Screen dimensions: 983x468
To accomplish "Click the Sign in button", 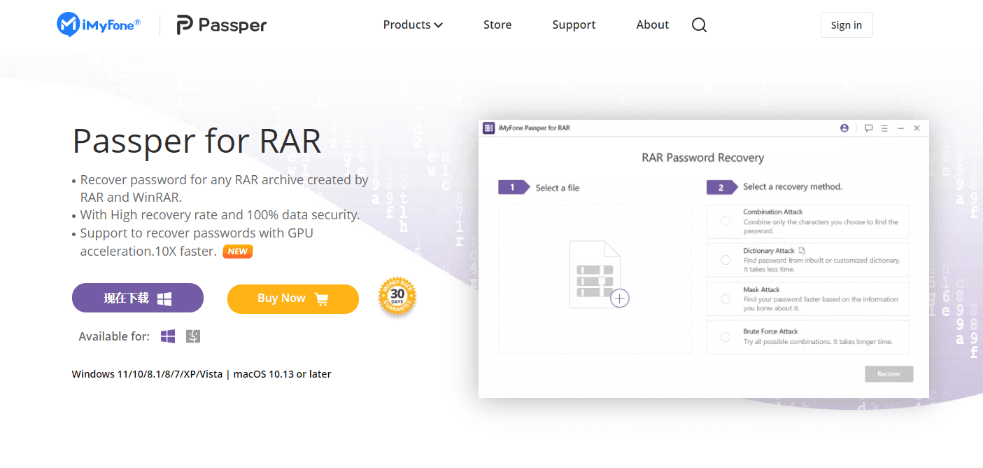I will click(x=846, y=25).
